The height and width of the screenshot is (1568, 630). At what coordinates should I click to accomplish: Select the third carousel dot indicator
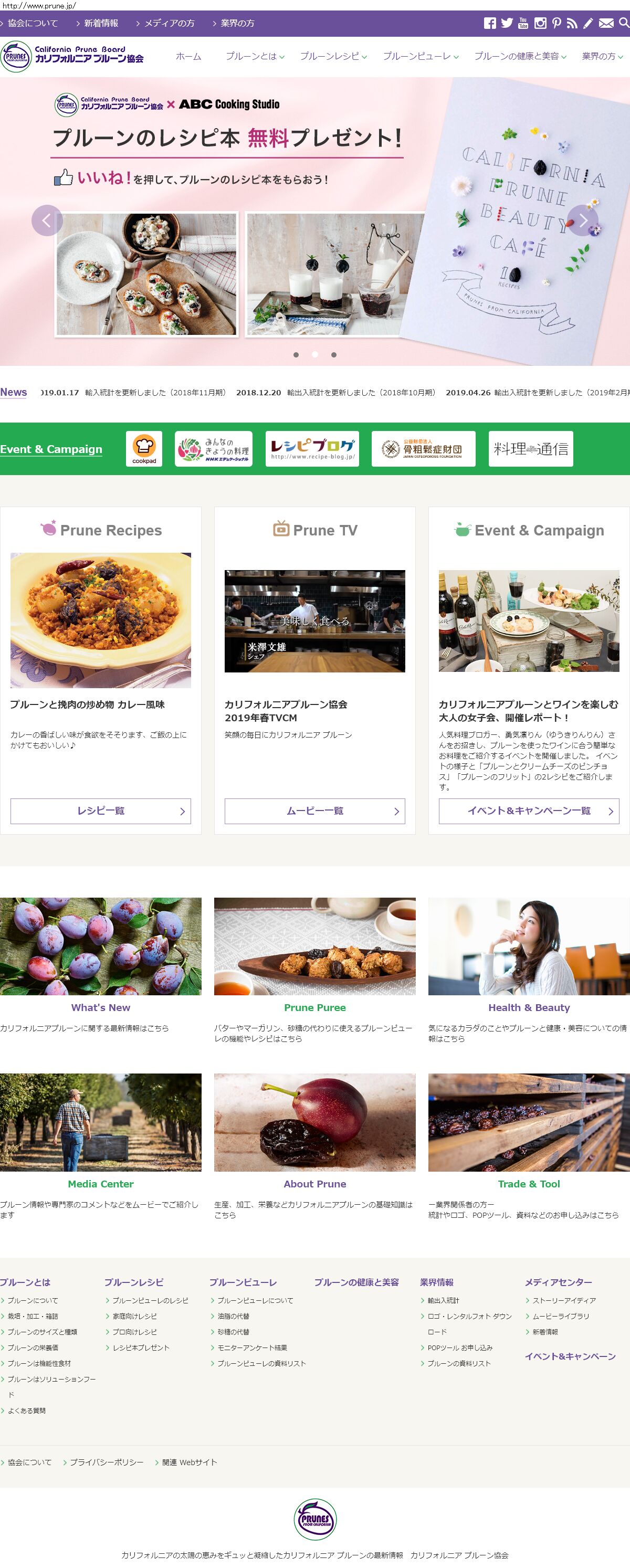point(333,355)
